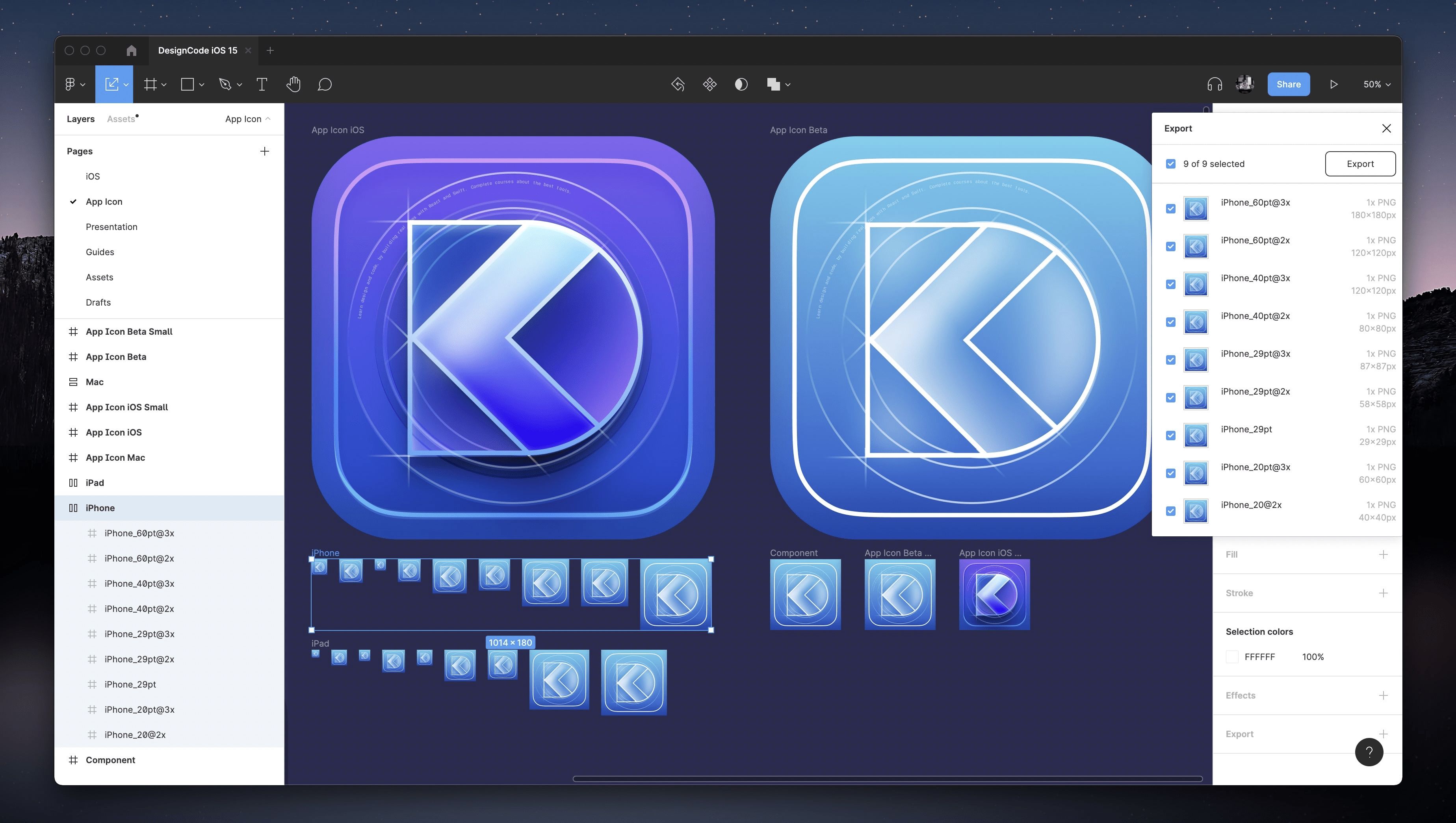The height and width of the screenshot is (823, 1456).
Task: Click the home icon in title bar
Action: pos(131,50)
